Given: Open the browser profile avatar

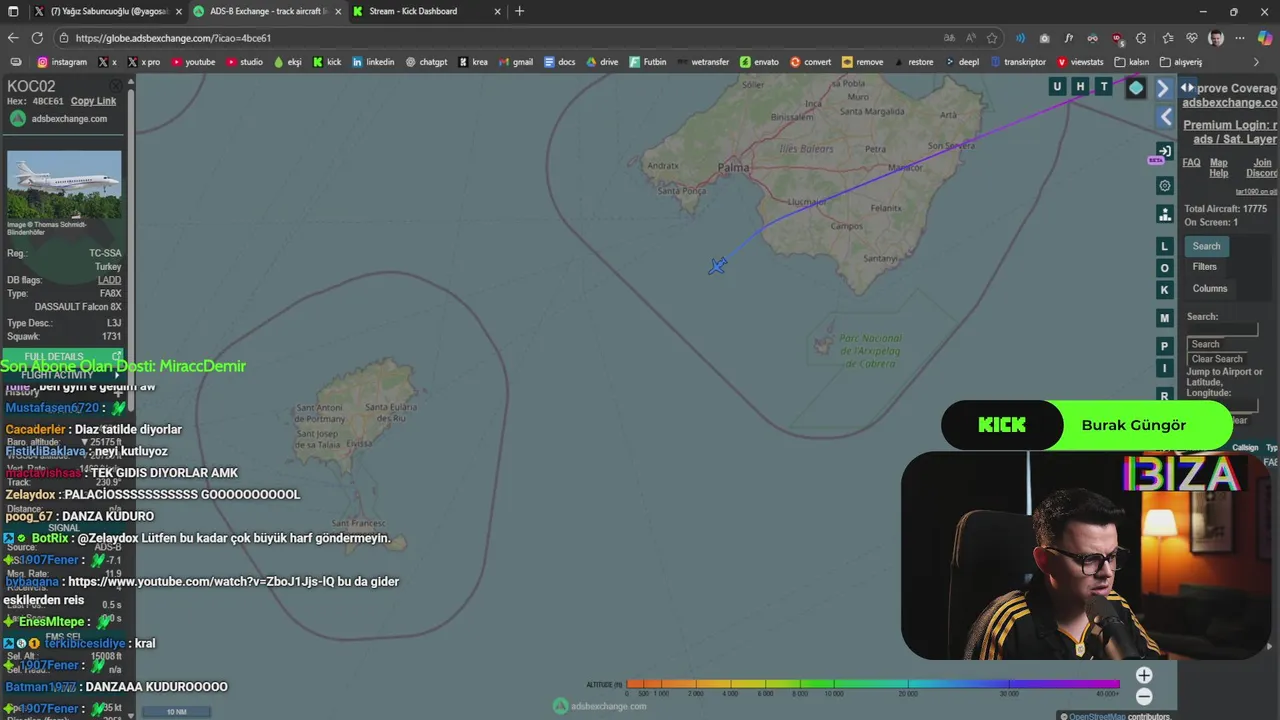Looking at the screenshot, I should pyautogui.click(x=1216, y=38).
